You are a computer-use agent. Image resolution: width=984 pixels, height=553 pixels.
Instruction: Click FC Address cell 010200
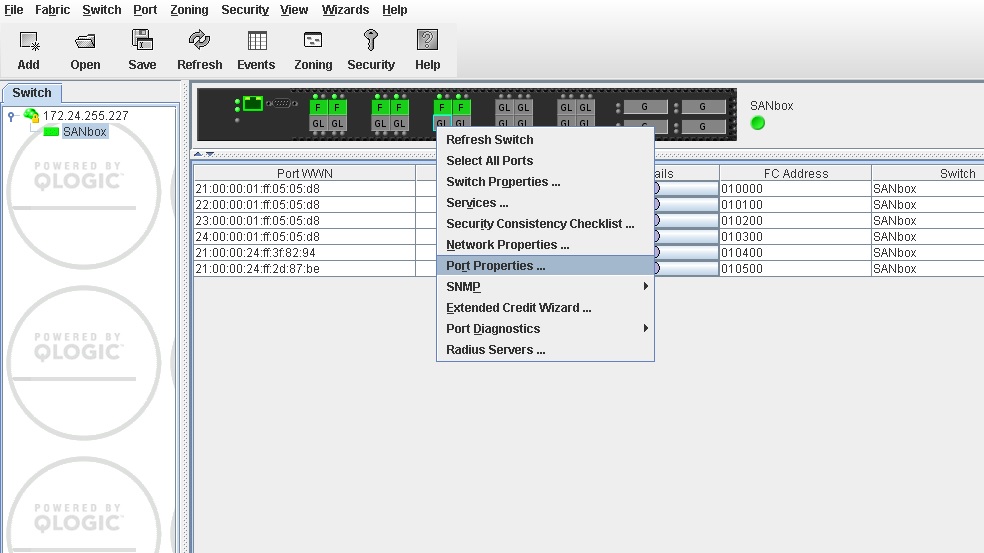coord(795,221)
